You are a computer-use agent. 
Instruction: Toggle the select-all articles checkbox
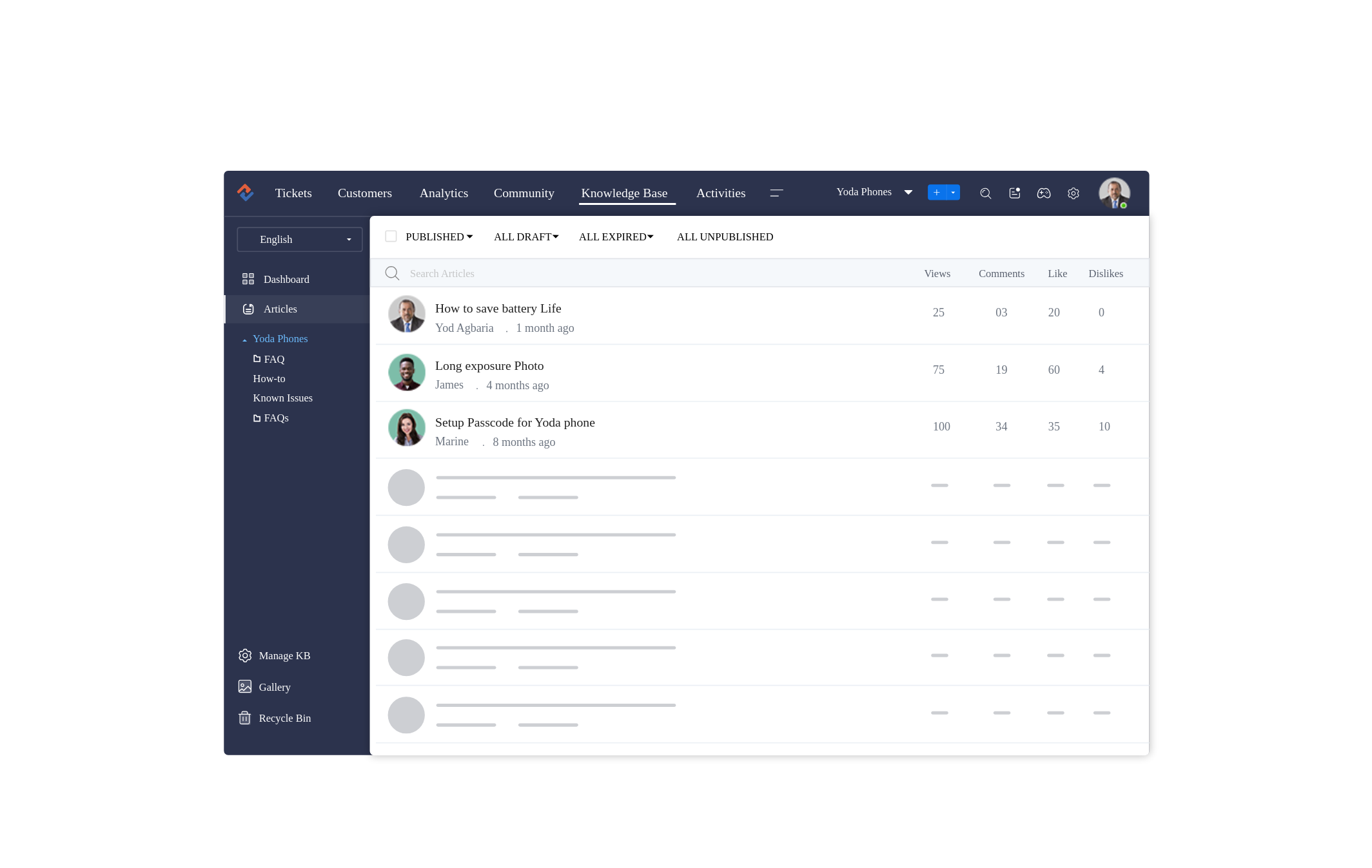coord(391,236)
